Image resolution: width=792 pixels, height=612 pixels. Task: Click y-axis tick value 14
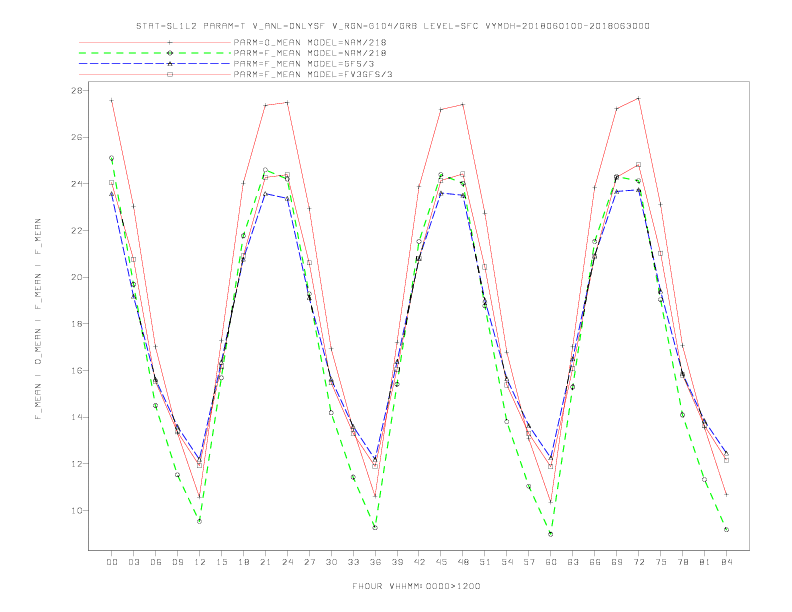[77, 417]
